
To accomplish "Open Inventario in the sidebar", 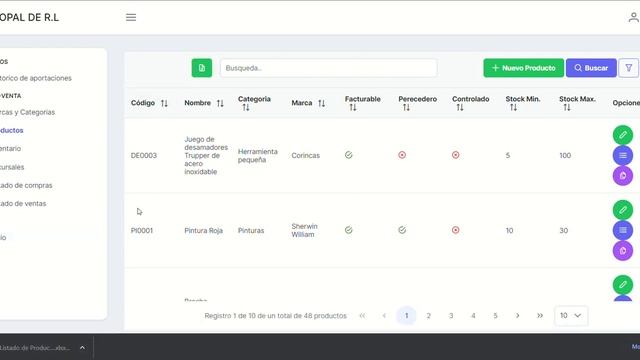I will (10, 149).
